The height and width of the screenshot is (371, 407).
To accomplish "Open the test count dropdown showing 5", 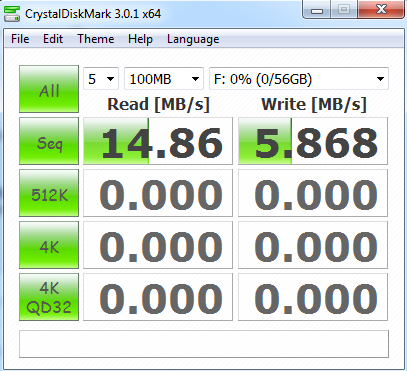I will click(101, 79).
